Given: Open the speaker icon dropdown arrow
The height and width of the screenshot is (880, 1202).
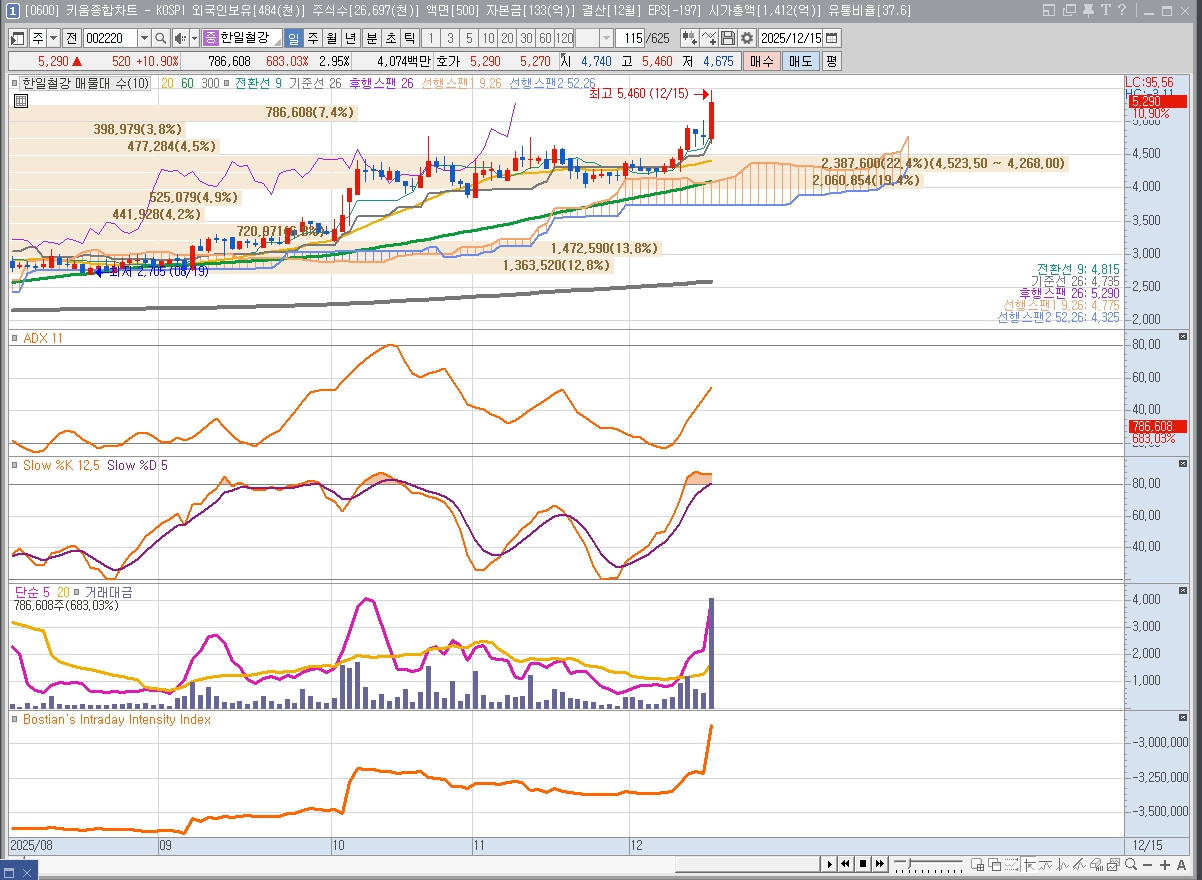Looking at the screenshot, I should tap(194, 38).
